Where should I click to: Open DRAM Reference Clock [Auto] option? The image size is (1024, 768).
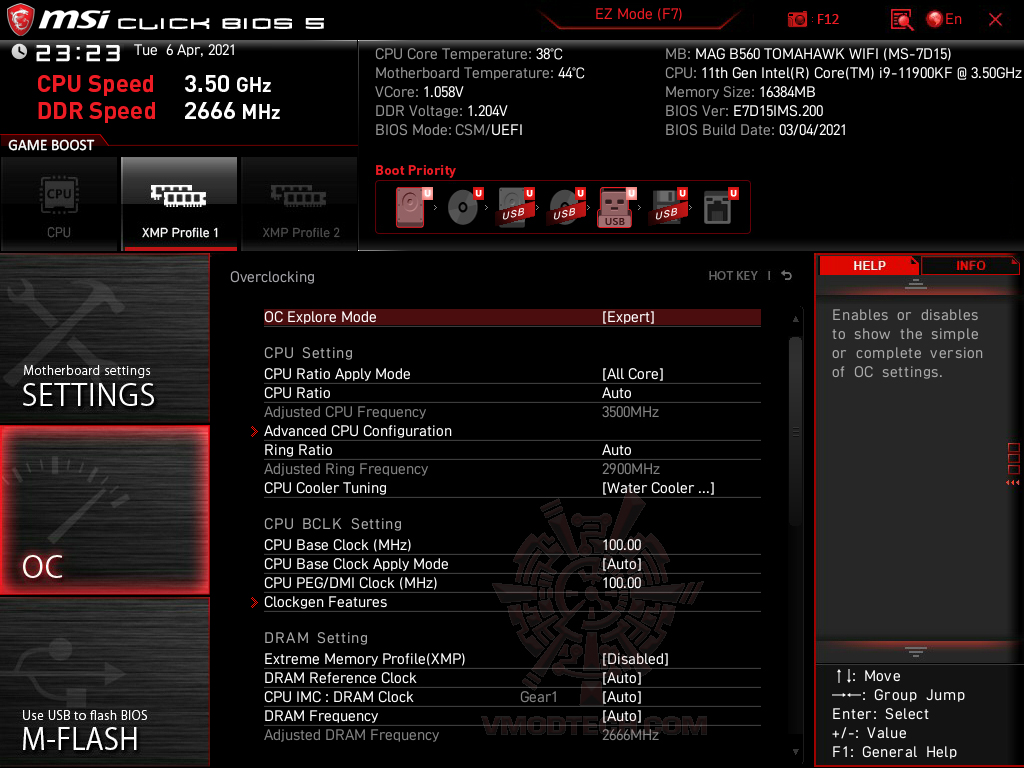pyautogui.click(x=512, y=678)
